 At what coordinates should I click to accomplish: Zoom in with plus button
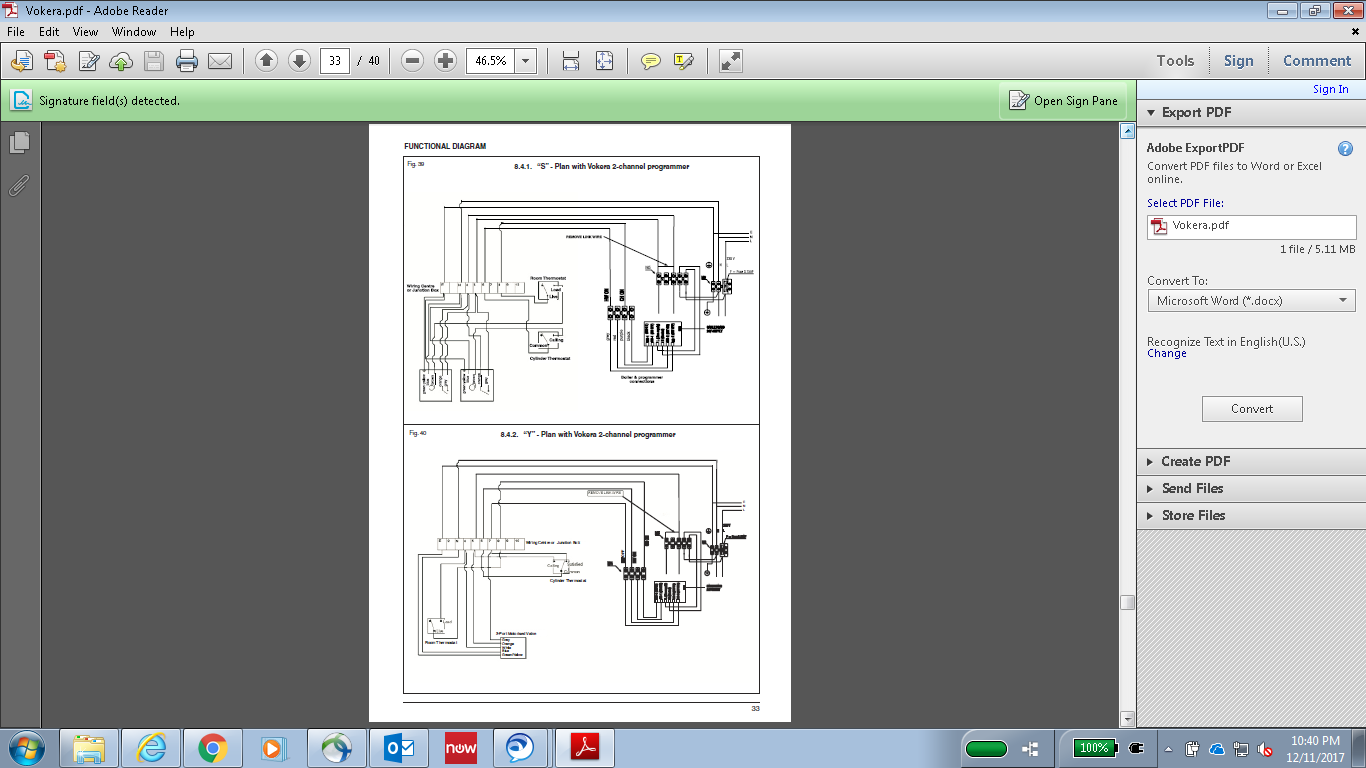pyautogui.click(x=446, y=61)
